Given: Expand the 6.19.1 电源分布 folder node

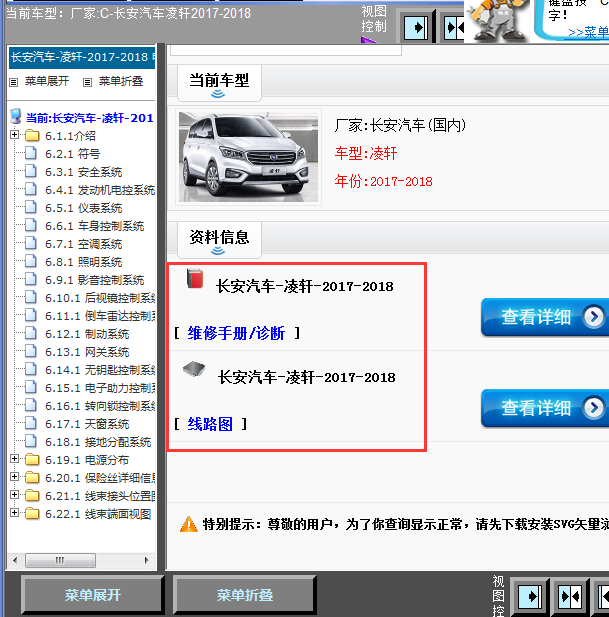Looking at the screenshot, I should 14,458.
